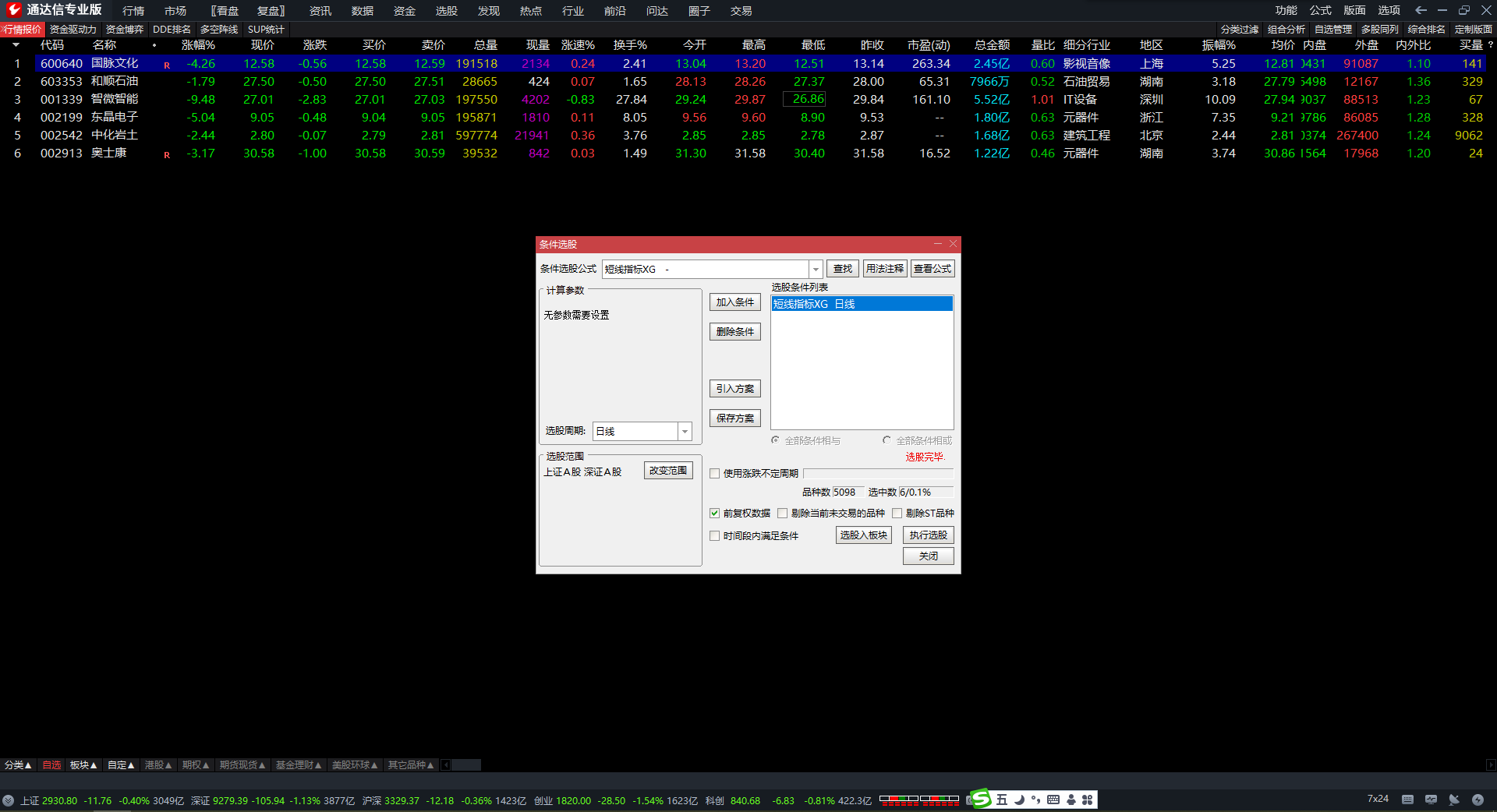The width and height of the screenshot is (1497, 812).
Task: Click the red-green market breadth bar indicator
Action: point(919,800)
